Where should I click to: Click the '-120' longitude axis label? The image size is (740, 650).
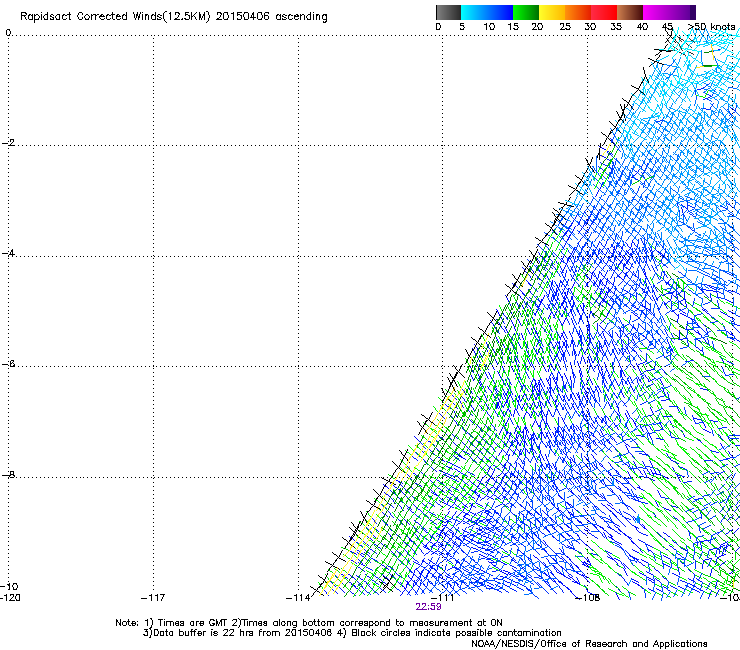10,598
